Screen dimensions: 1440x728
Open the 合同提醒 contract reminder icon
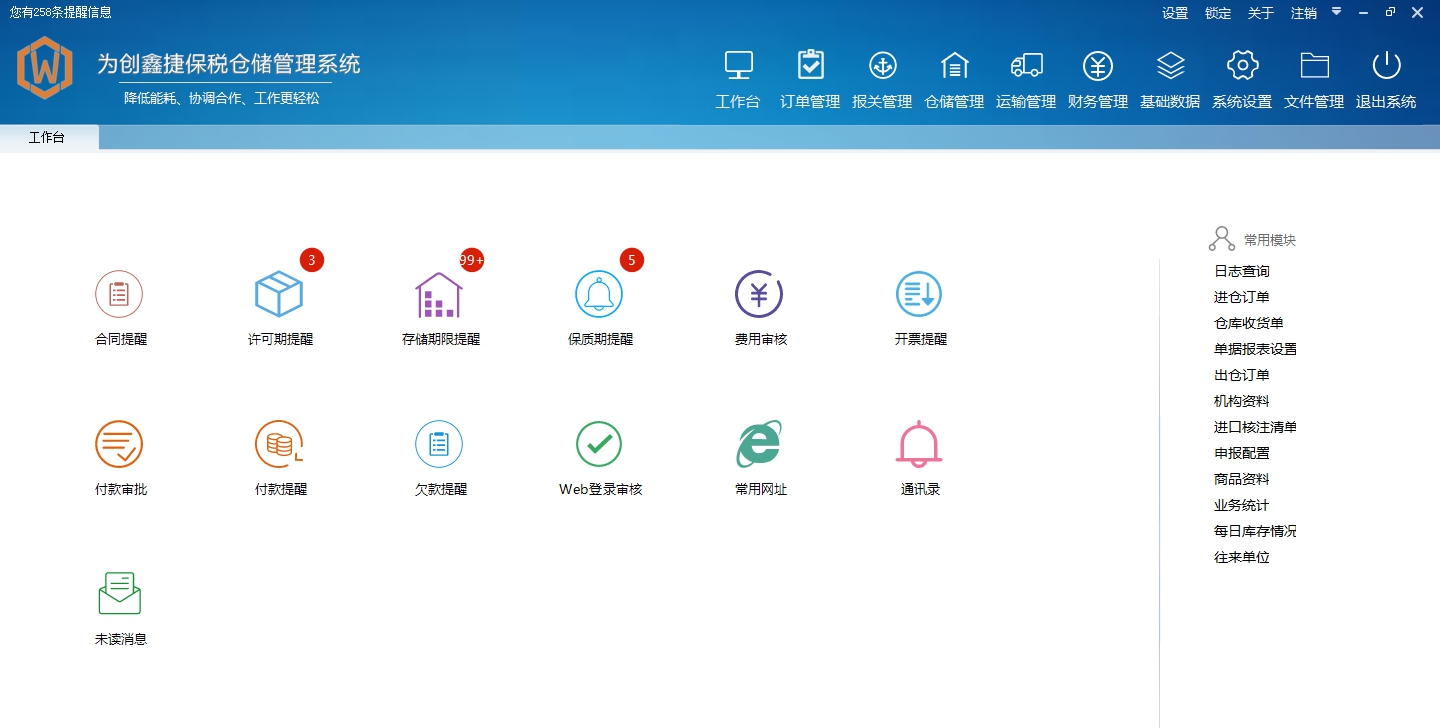119,295
